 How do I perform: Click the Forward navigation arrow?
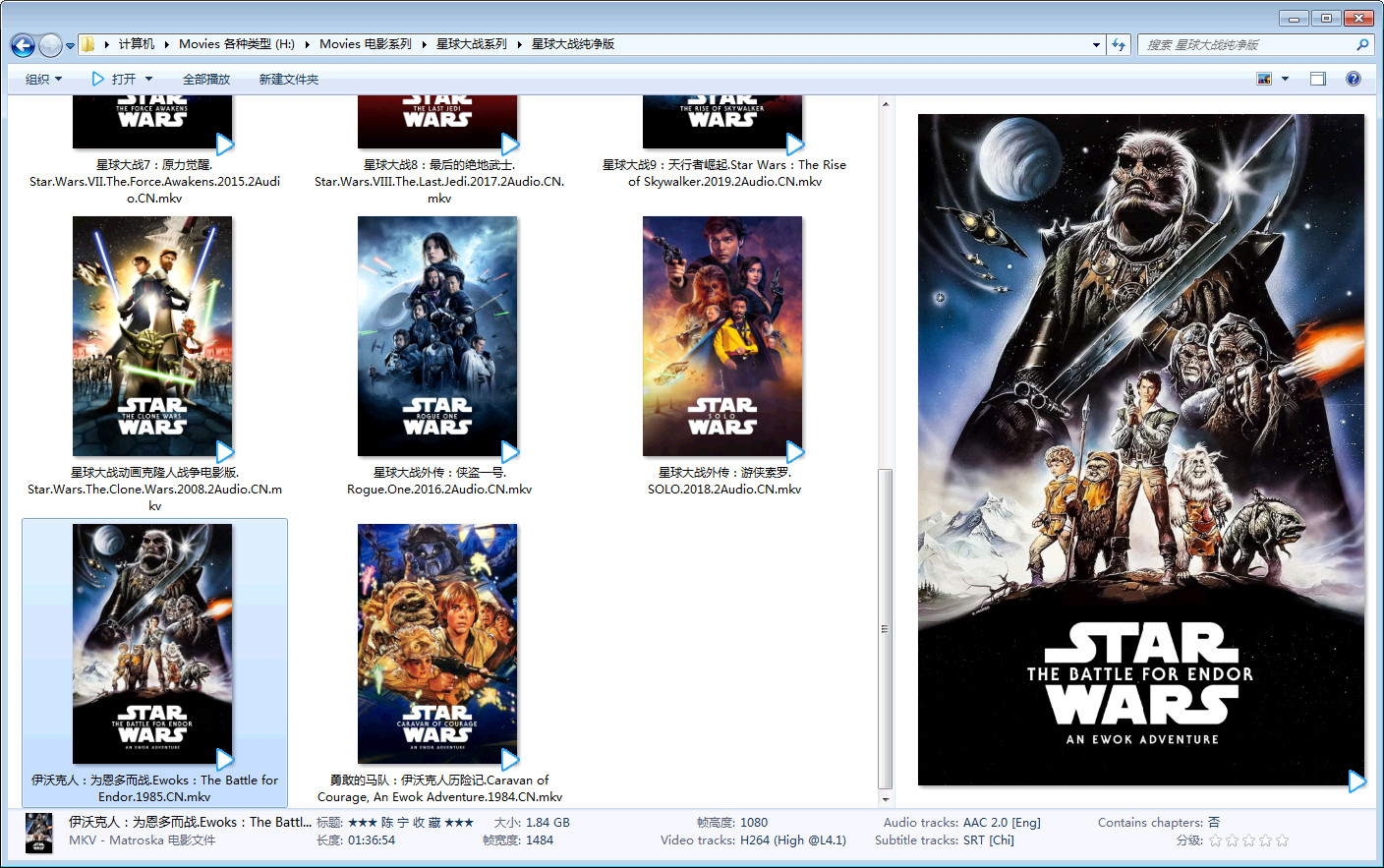(x=50, y=45)
